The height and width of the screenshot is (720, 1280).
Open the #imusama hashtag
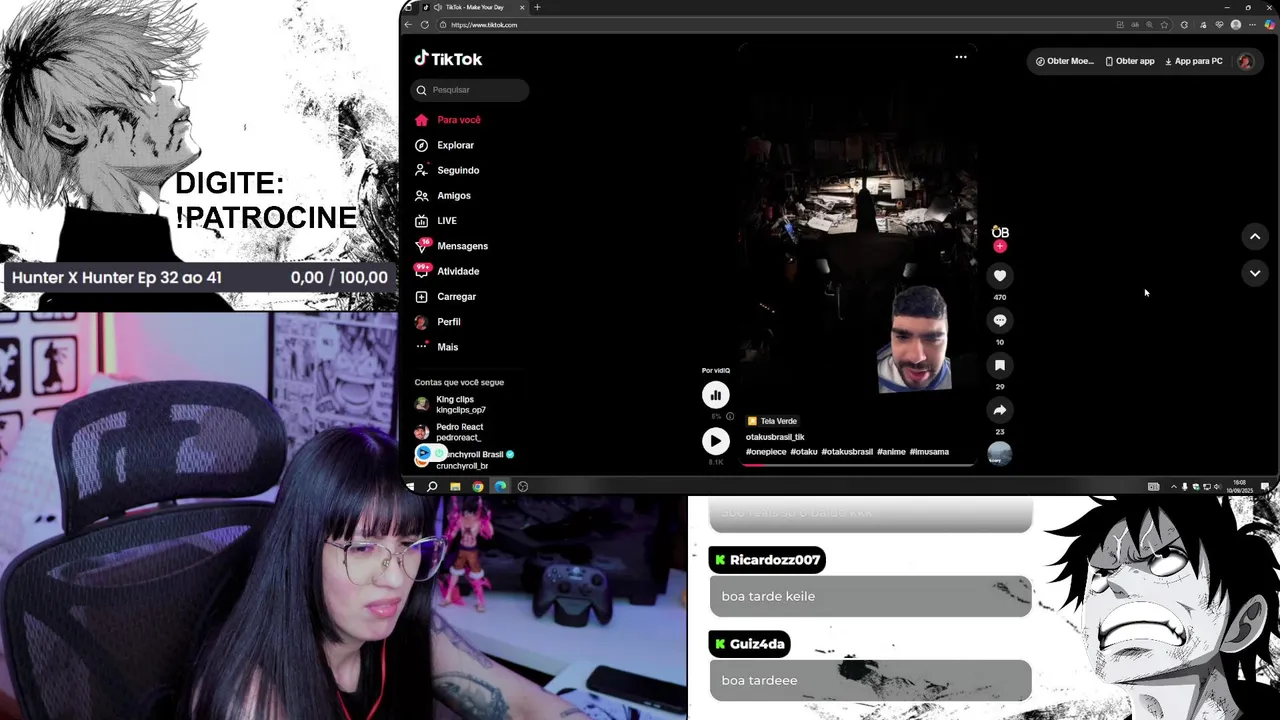click(929, 452)
